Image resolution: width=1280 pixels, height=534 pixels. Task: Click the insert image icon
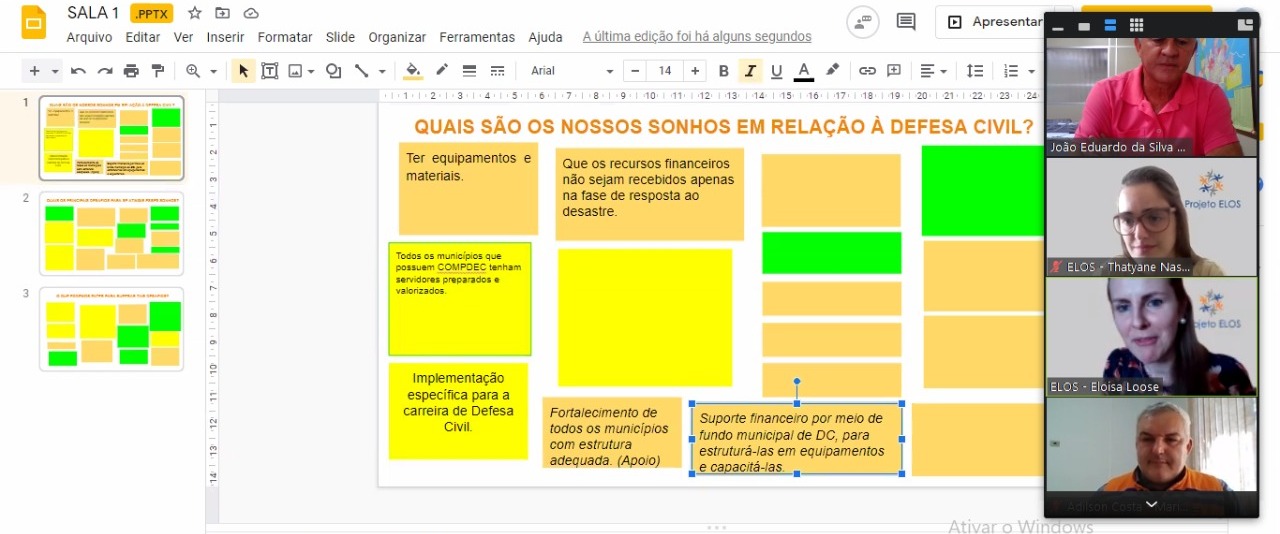click(x=295, y=71)
